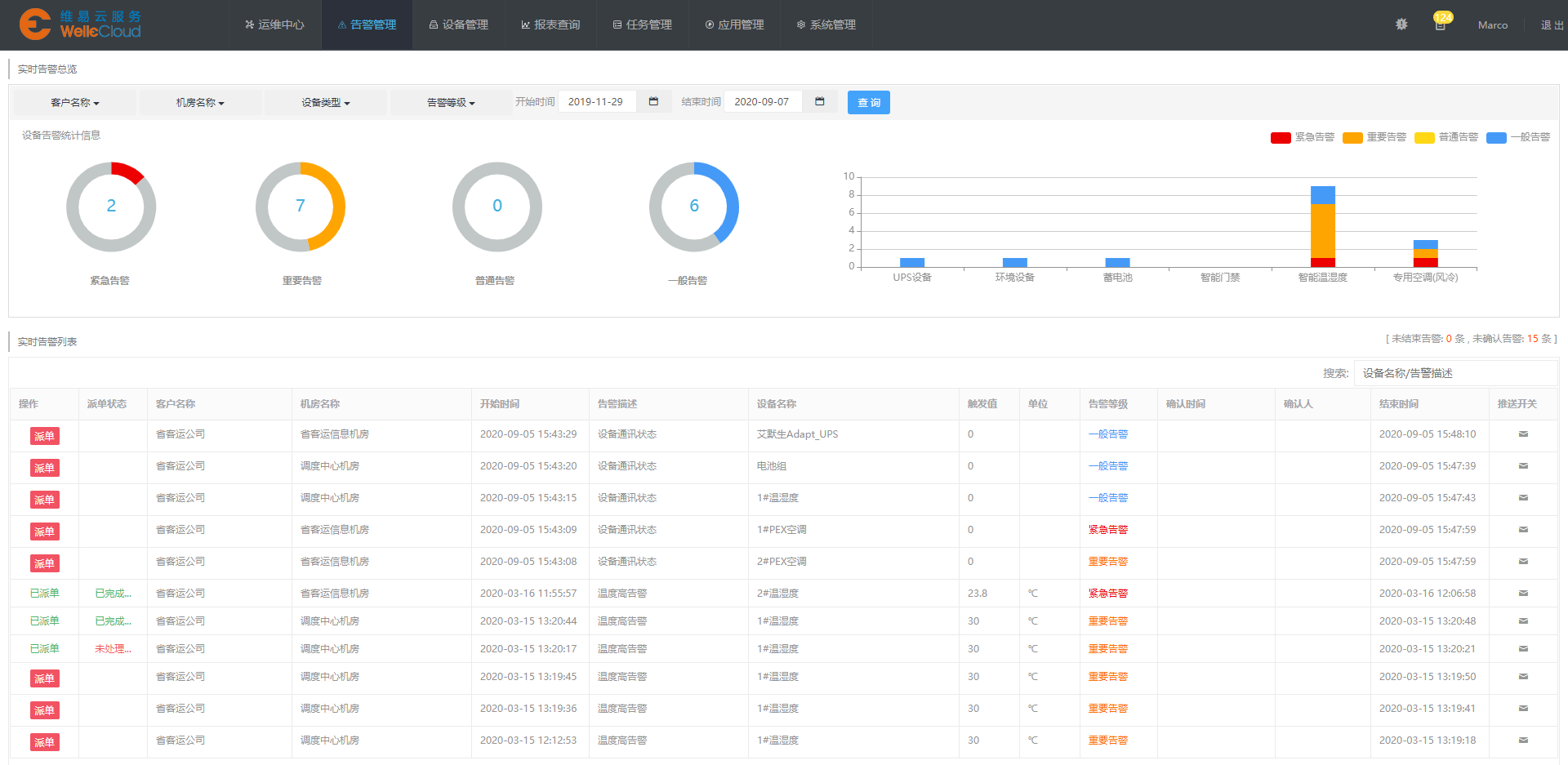The width and height of the screenshot is (1568, 765).
Task: Click envelope icon in 2020-03-15 13:19:50 row
Action: 1523,677
